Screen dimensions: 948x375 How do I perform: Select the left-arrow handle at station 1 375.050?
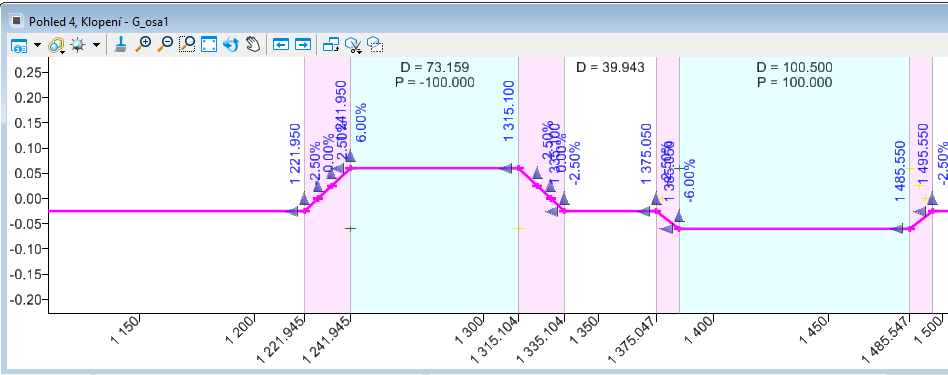tap(643, 212)
